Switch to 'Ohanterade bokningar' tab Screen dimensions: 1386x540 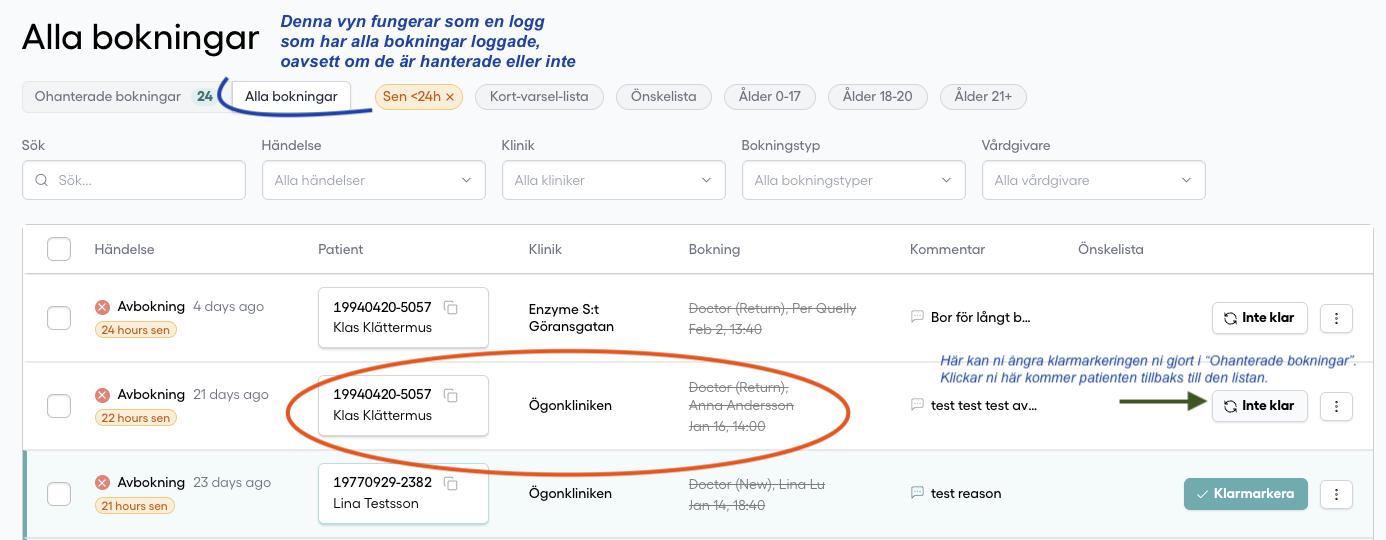[108, 97]
